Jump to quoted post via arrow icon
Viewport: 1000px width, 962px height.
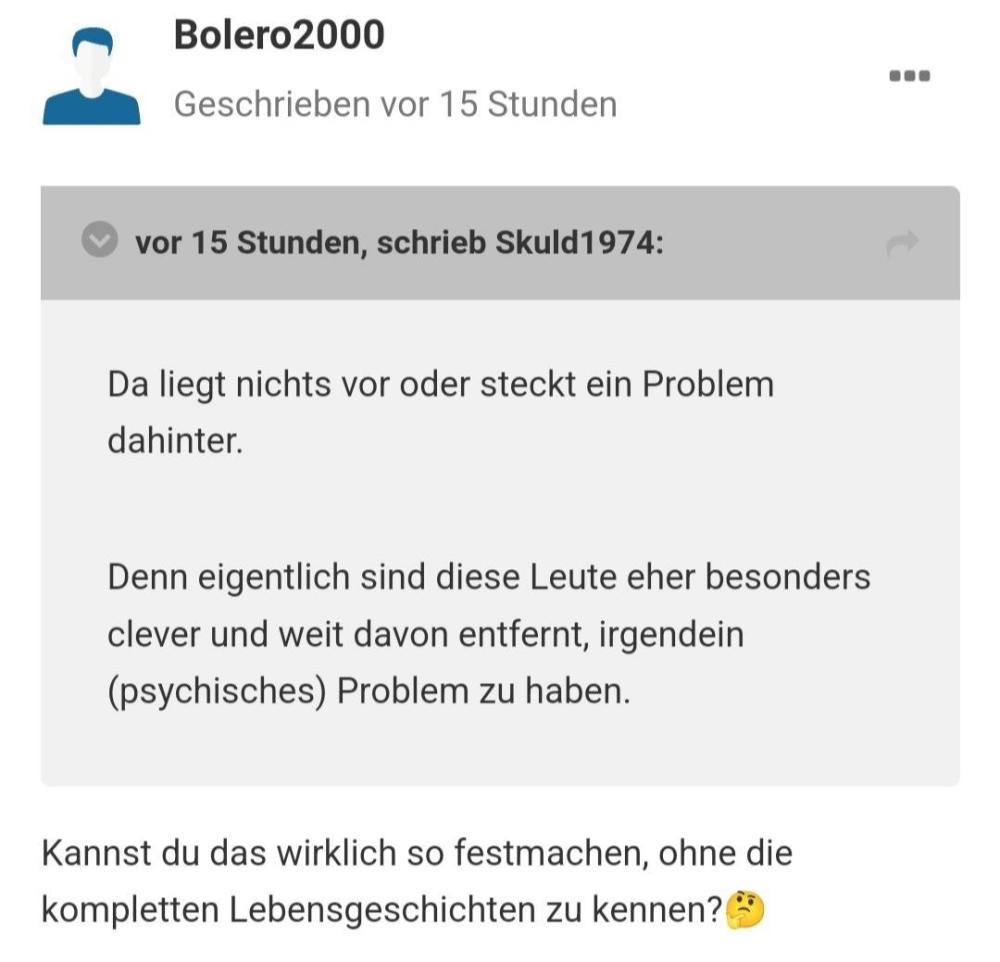coord(902,243)
